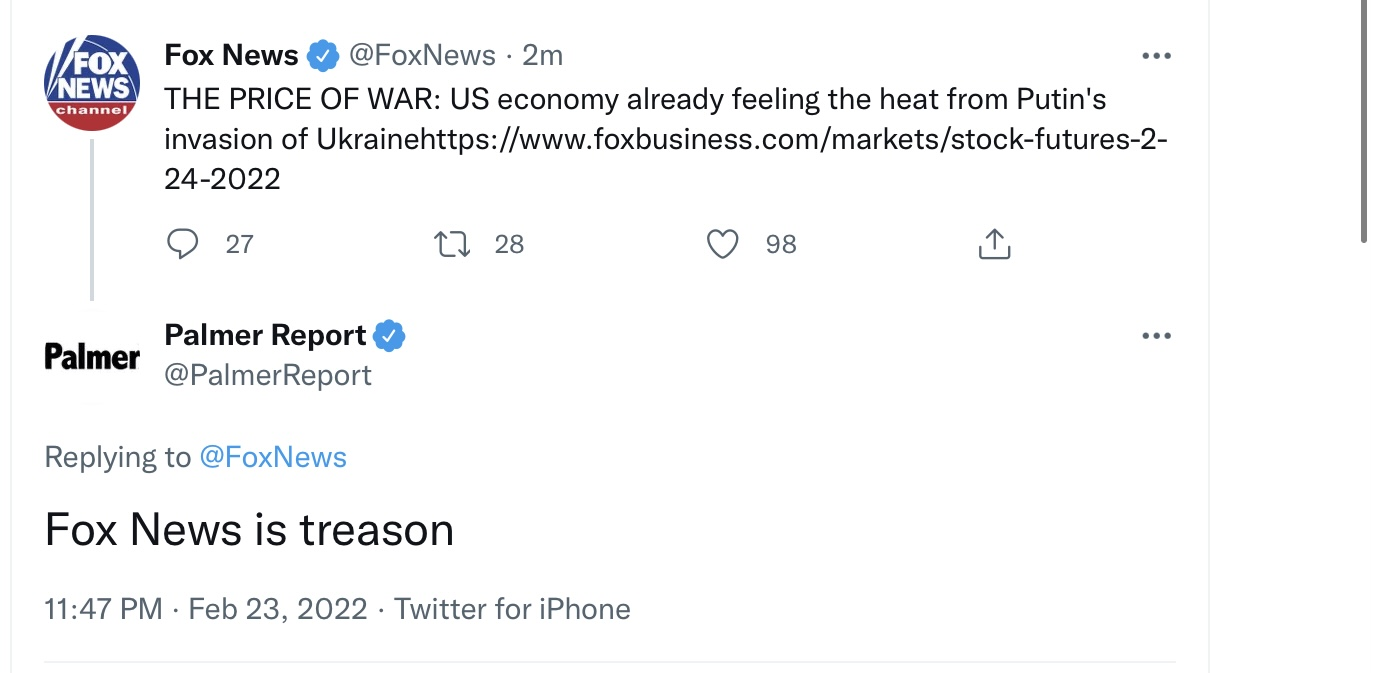
Task: Open more options on Fox News tweet
Action: (1156, 56)
